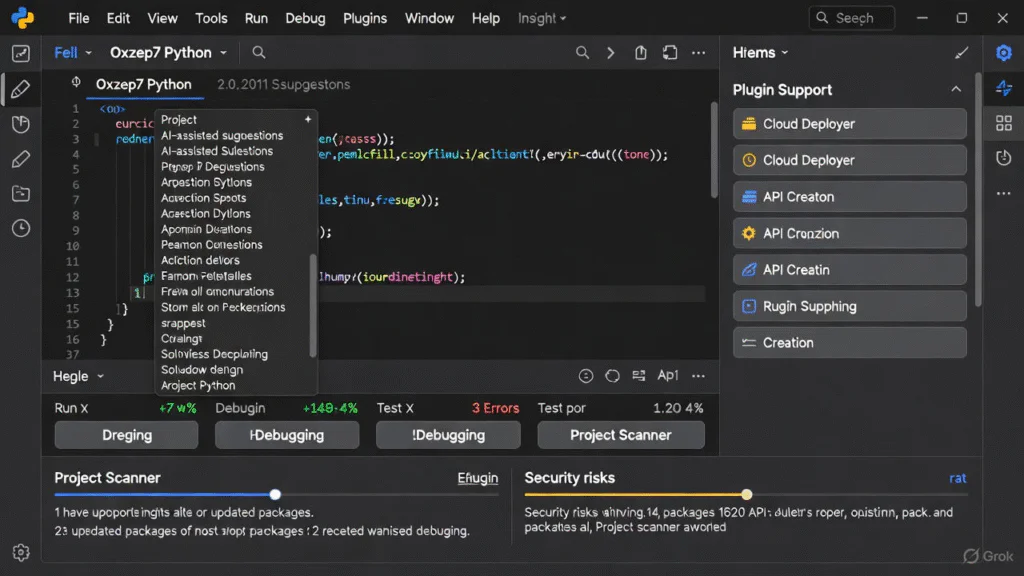Screen dimensions: 1024x576
Task: Open the Insight dropdown menu
Action: tap(542, 18)
